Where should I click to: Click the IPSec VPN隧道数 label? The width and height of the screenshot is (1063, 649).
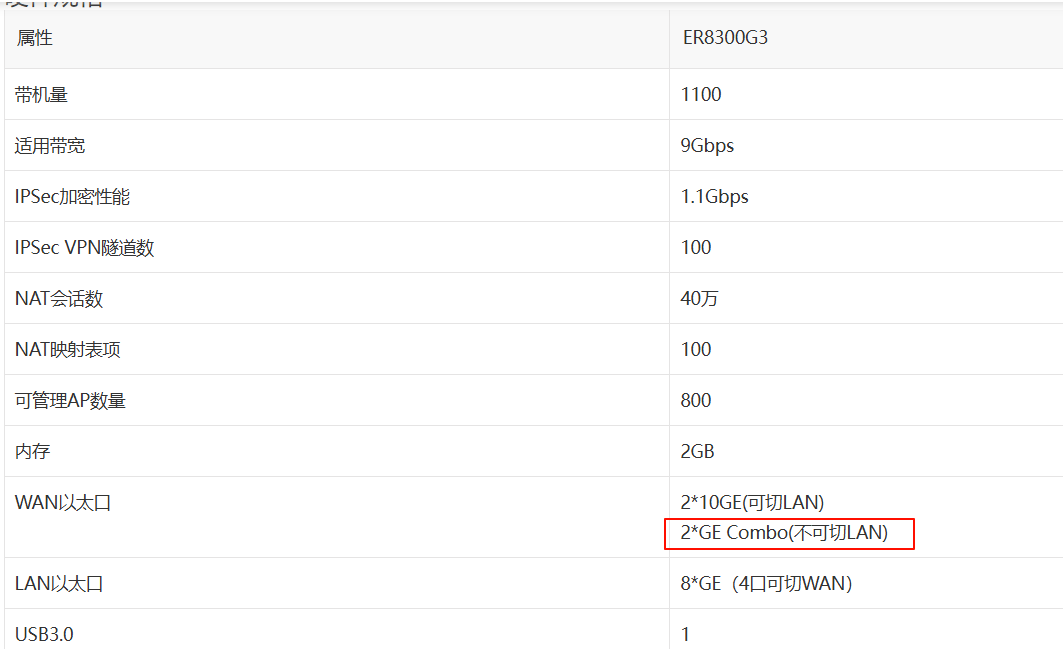85,248
